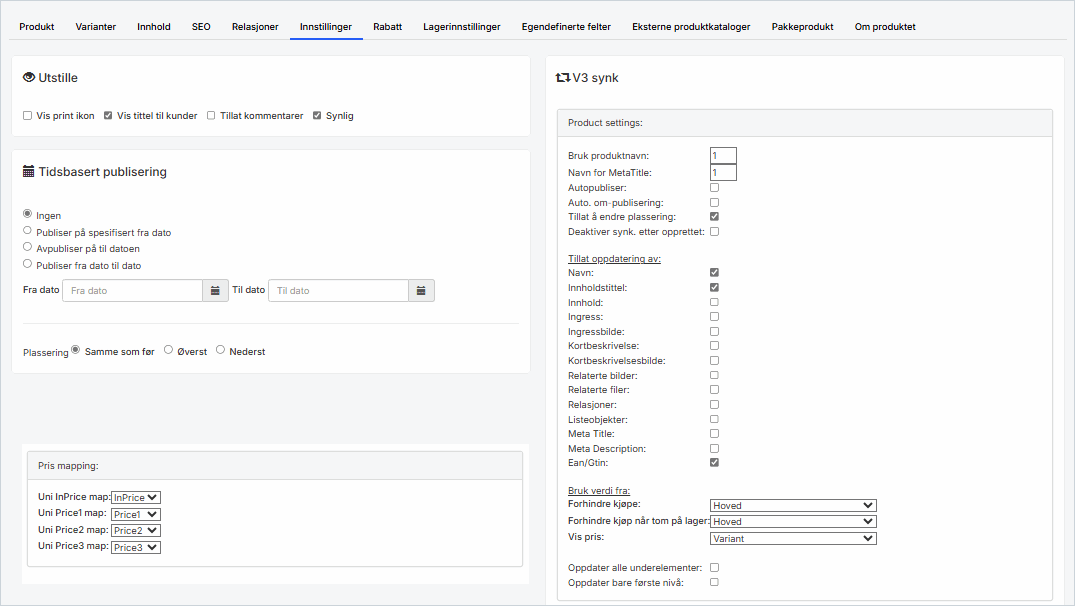Open the Forhindre kjøpe dropdown

point(792,506)
